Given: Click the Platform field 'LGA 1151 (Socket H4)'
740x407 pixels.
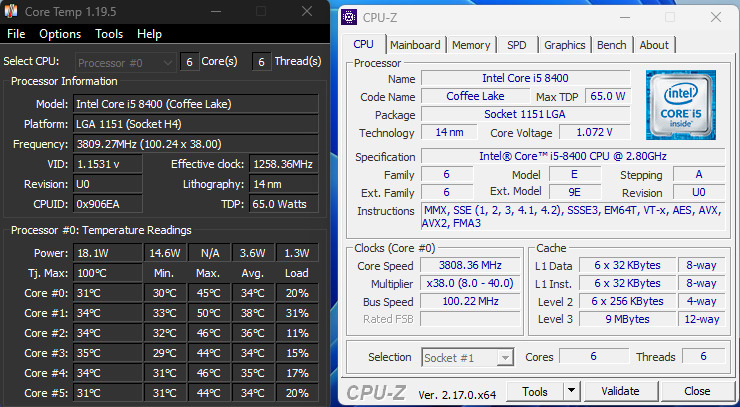Looking at the screenshot, I should point(196,124).
